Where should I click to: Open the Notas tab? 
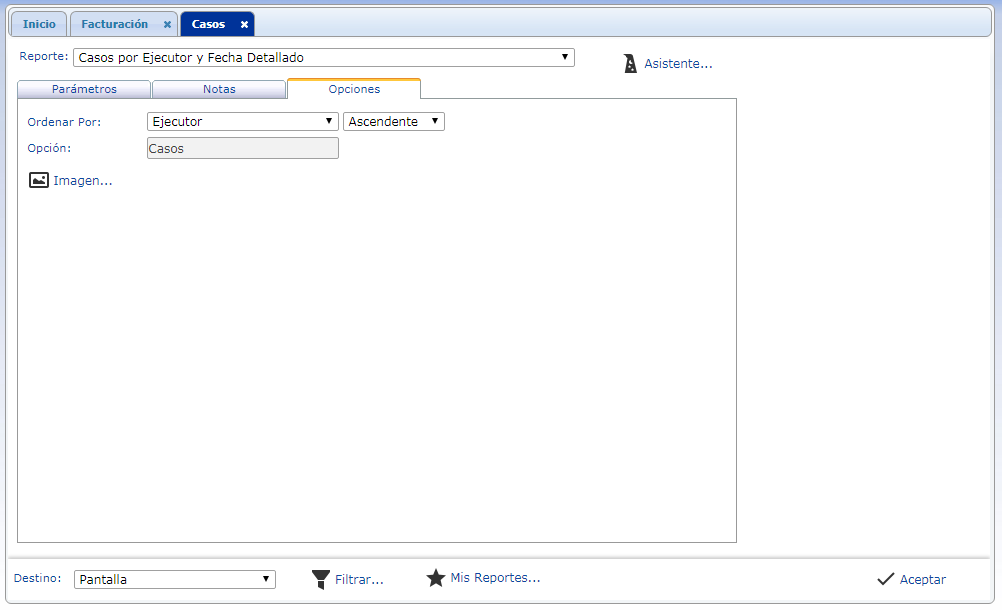click(x=219, y=89)
